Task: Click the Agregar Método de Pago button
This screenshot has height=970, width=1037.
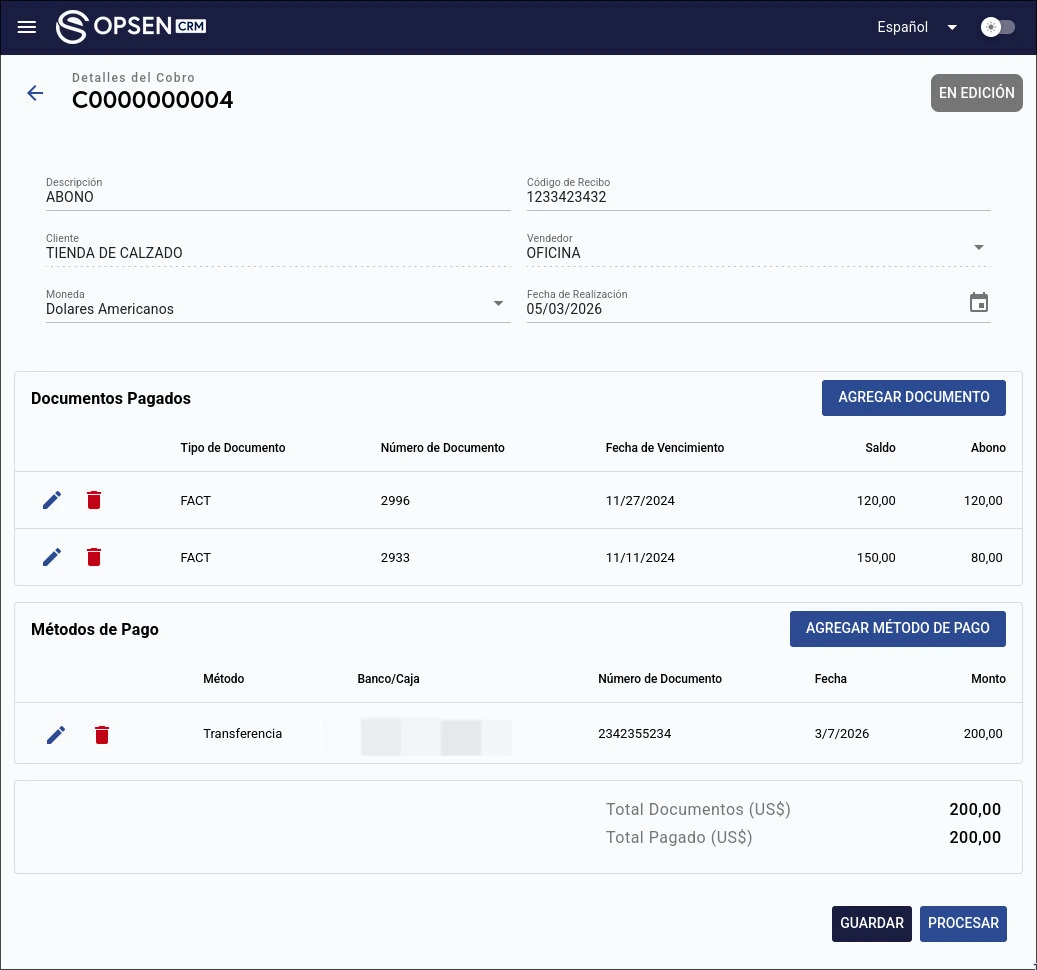Action: click(x=897, y=628)
